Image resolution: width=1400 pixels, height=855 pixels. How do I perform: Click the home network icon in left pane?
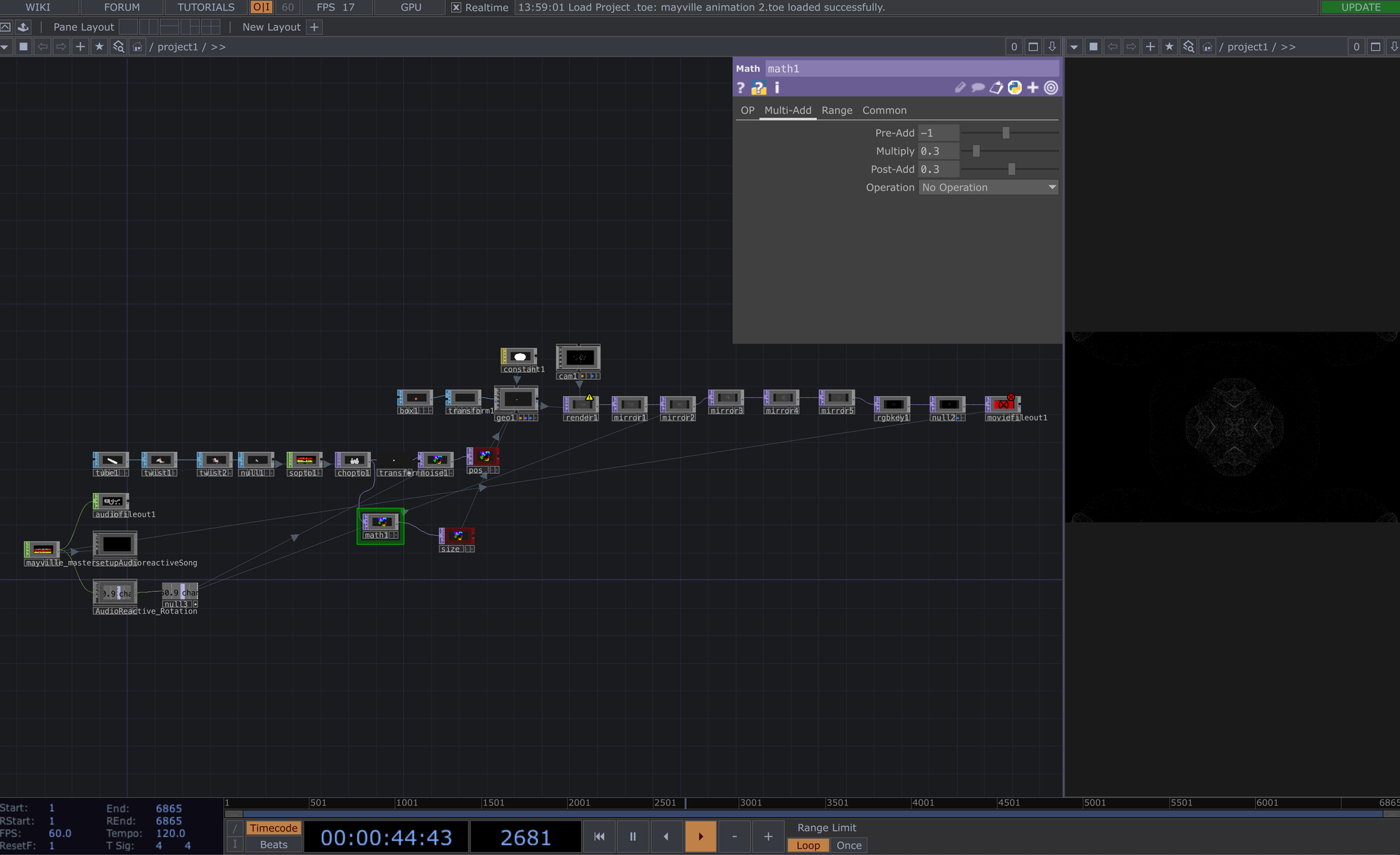[x=137, y=47]
